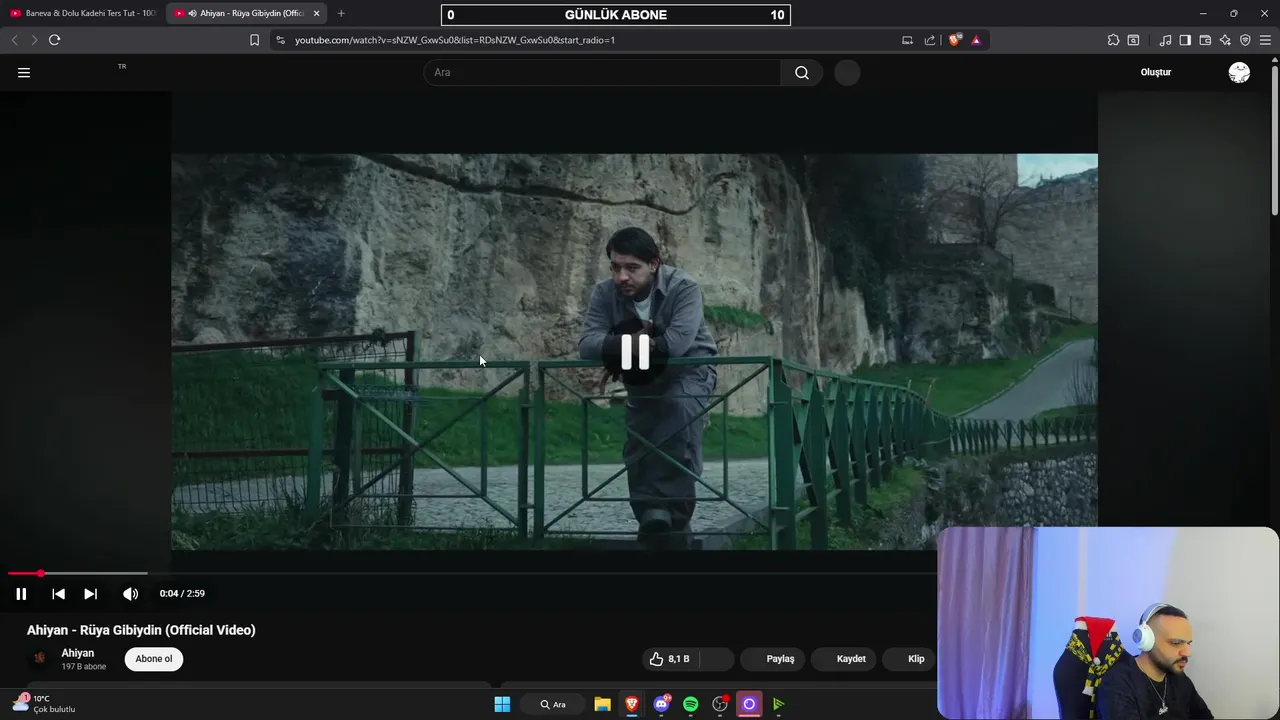Click the install app icon in address bar
Image resolution: width=1280 pixels, height=720 pixels.
907,40
